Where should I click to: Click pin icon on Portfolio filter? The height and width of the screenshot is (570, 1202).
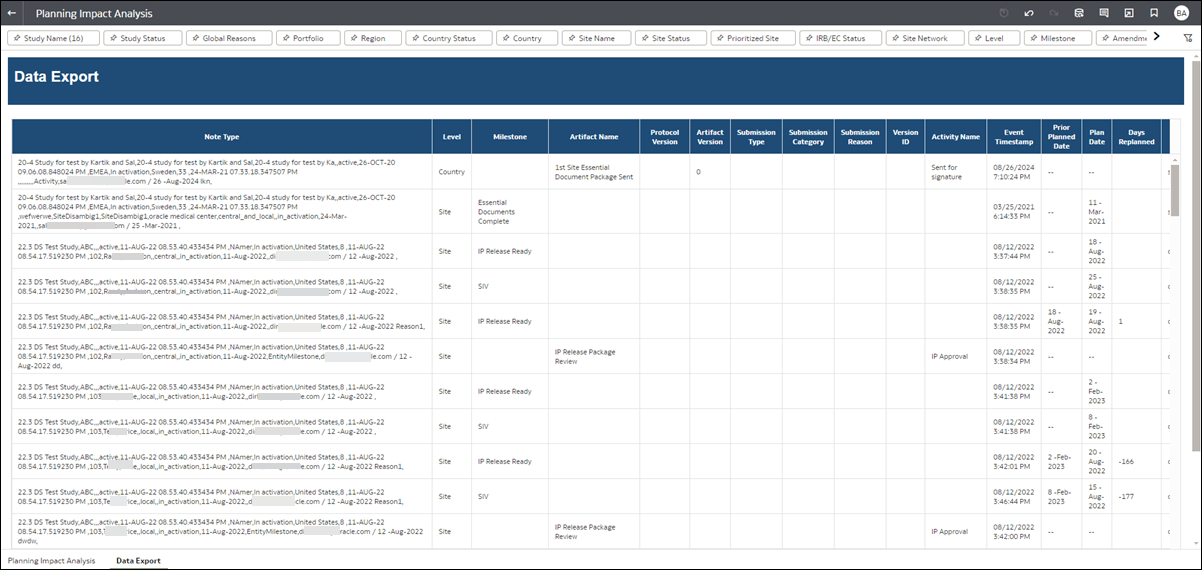pos(285,38)
